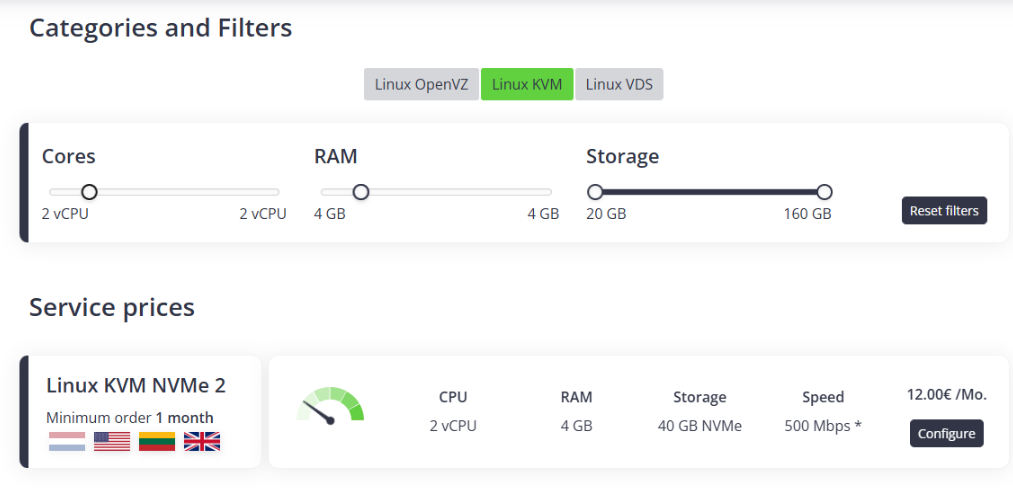
Task: Grab the RAM slider handle
Action: tap(361, 192)
